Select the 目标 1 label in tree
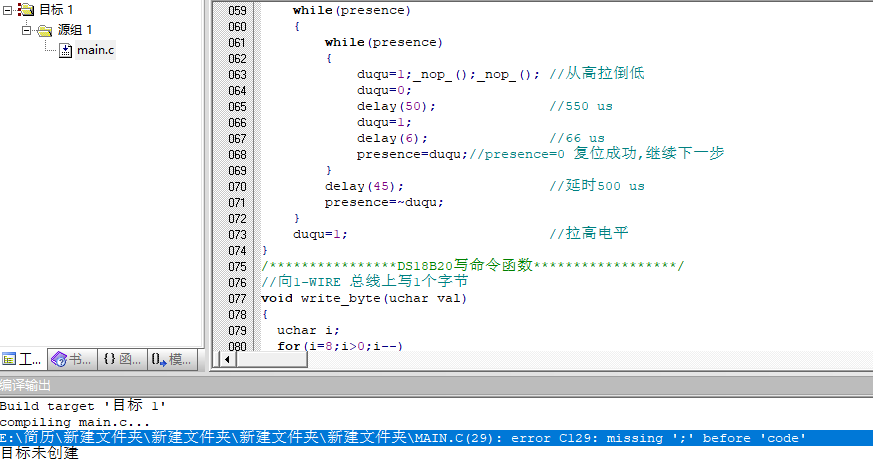 click(56, 10)
